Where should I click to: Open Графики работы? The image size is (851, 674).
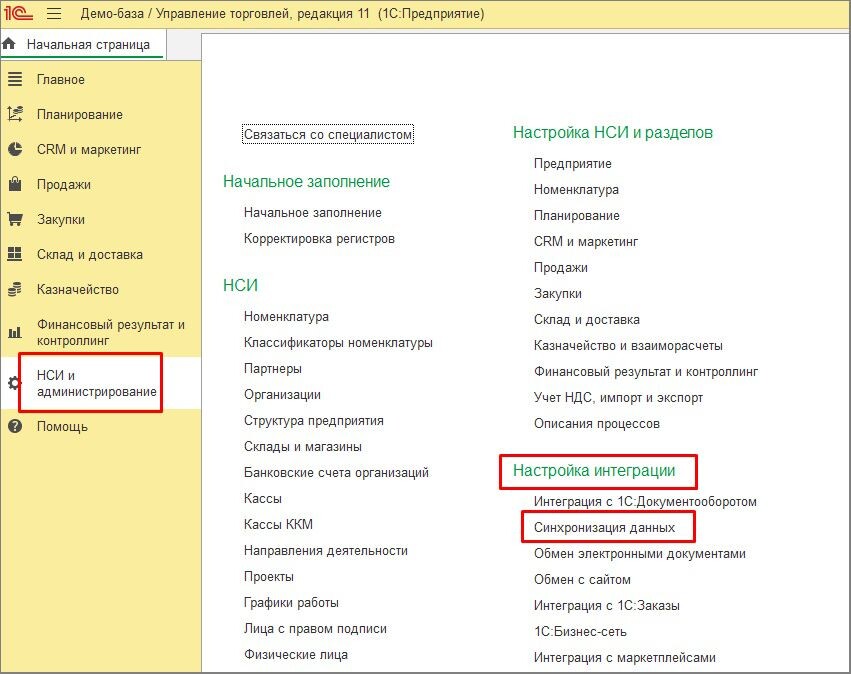point(291,602)
